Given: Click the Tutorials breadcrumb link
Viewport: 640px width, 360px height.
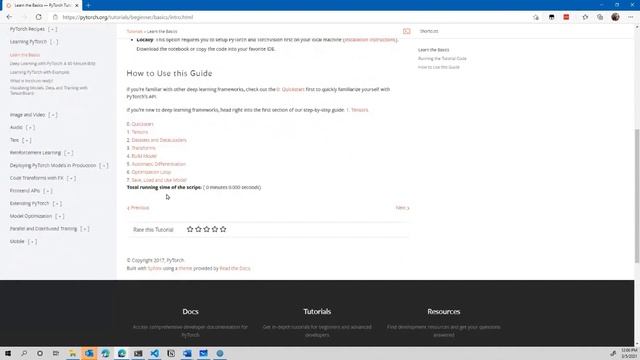Looking at the screenshot, I should (x=134, y=31).
